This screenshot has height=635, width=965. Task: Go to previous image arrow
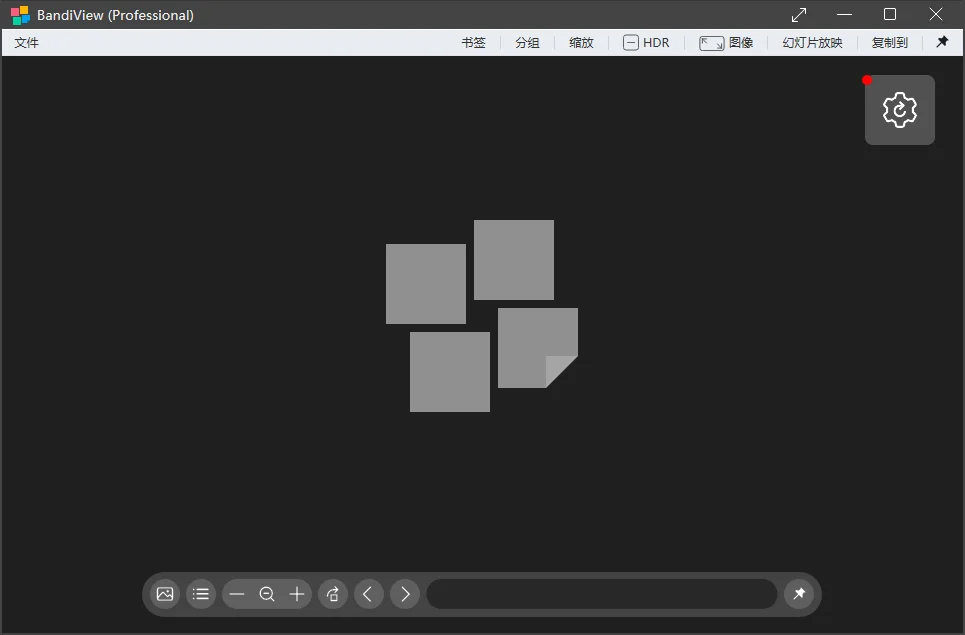[369, 594]
